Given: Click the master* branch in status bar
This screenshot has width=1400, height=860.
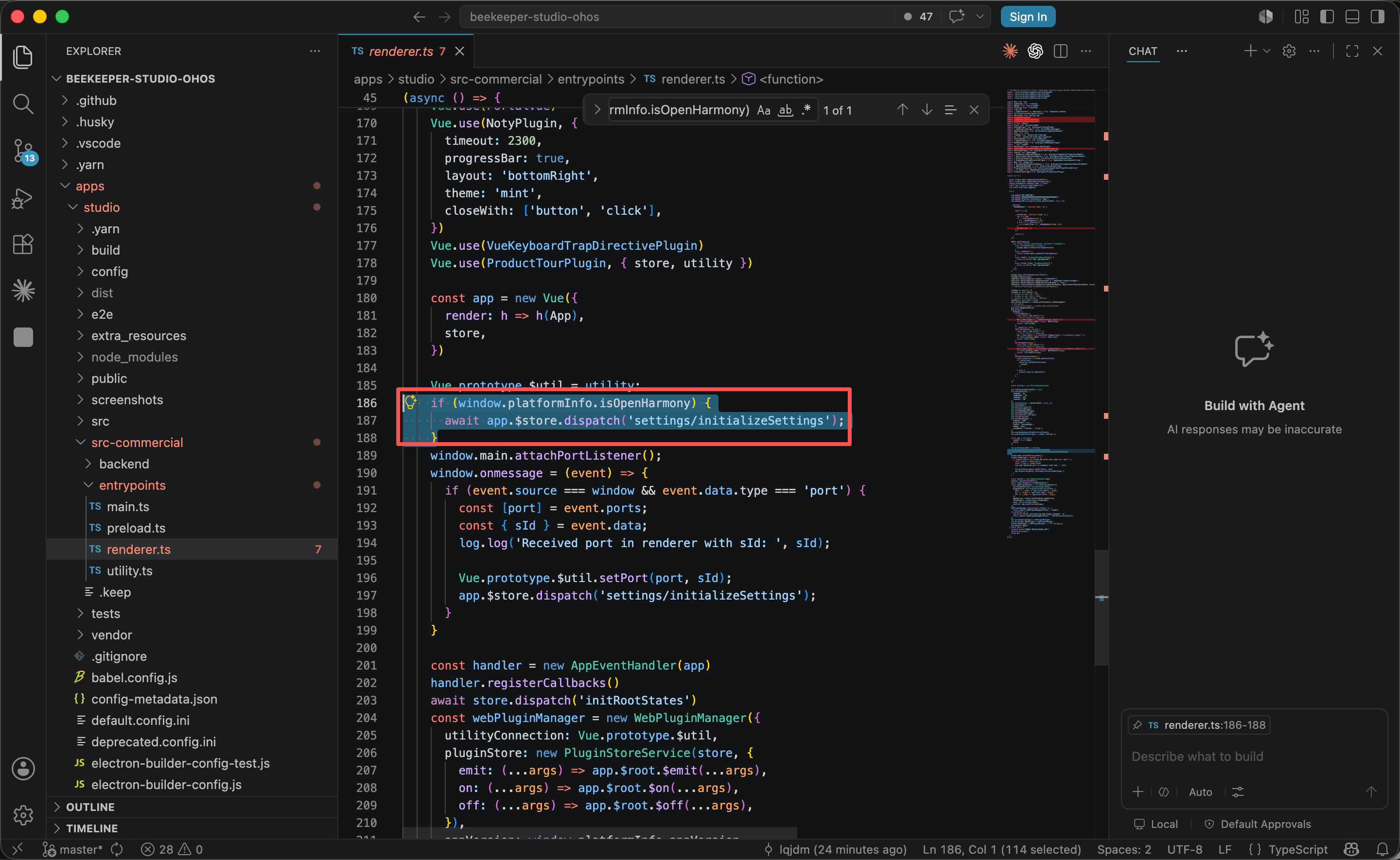Looking at the screenshot, I should click(x=73, y=850).
